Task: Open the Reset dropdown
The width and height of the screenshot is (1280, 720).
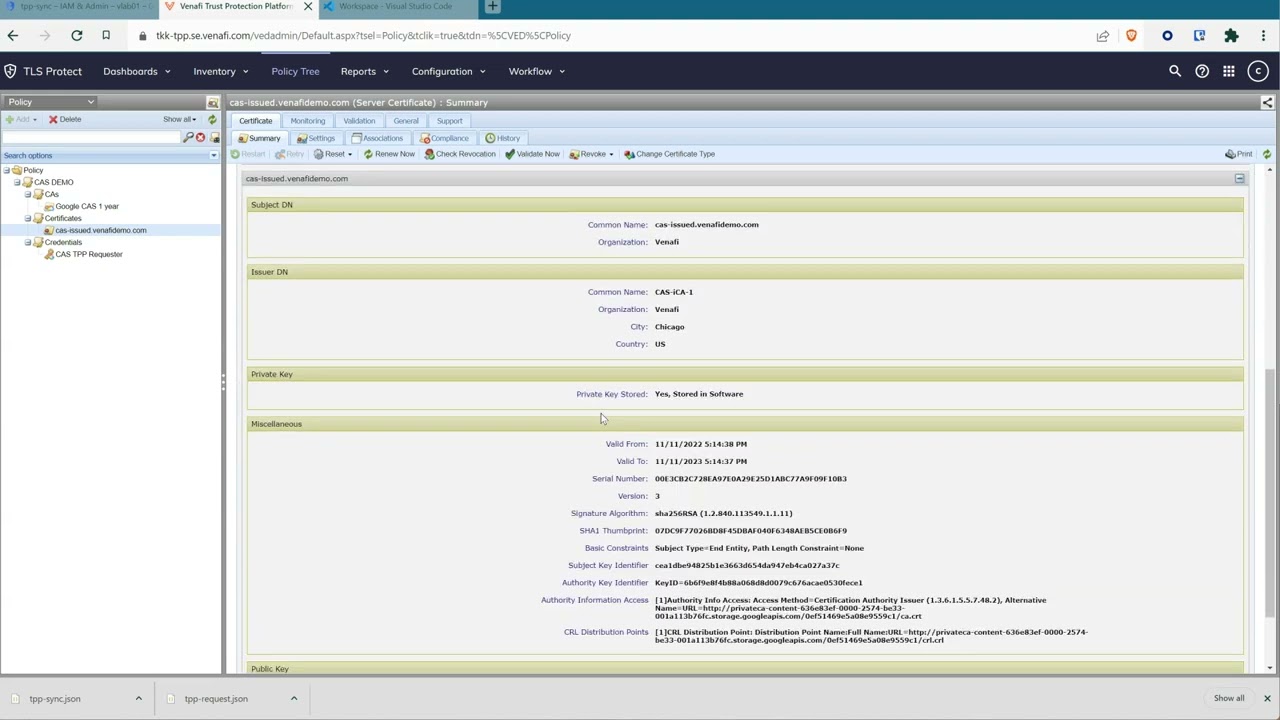Action: click(333, 154)
